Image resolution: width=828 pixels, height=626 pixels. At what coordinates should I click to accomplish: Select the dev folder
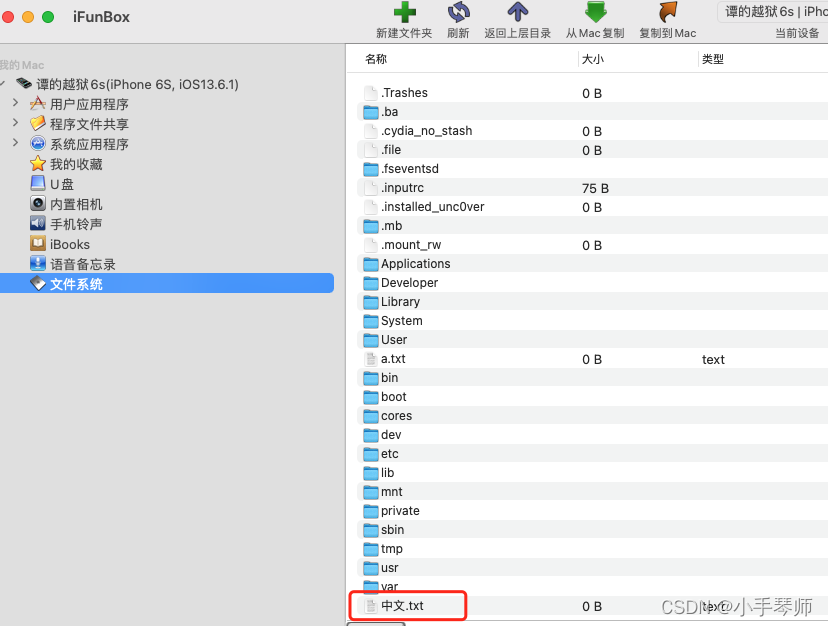[x=391, y=435]
